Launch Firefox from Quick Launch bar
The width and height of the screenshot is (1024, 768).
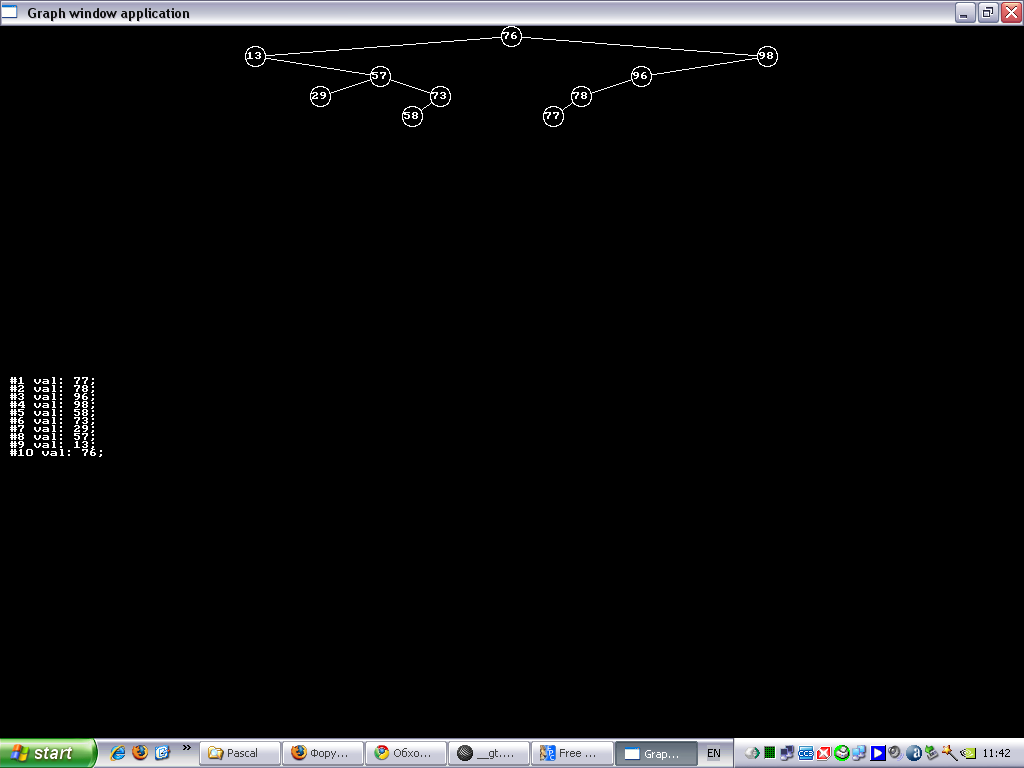coord(140,753)
